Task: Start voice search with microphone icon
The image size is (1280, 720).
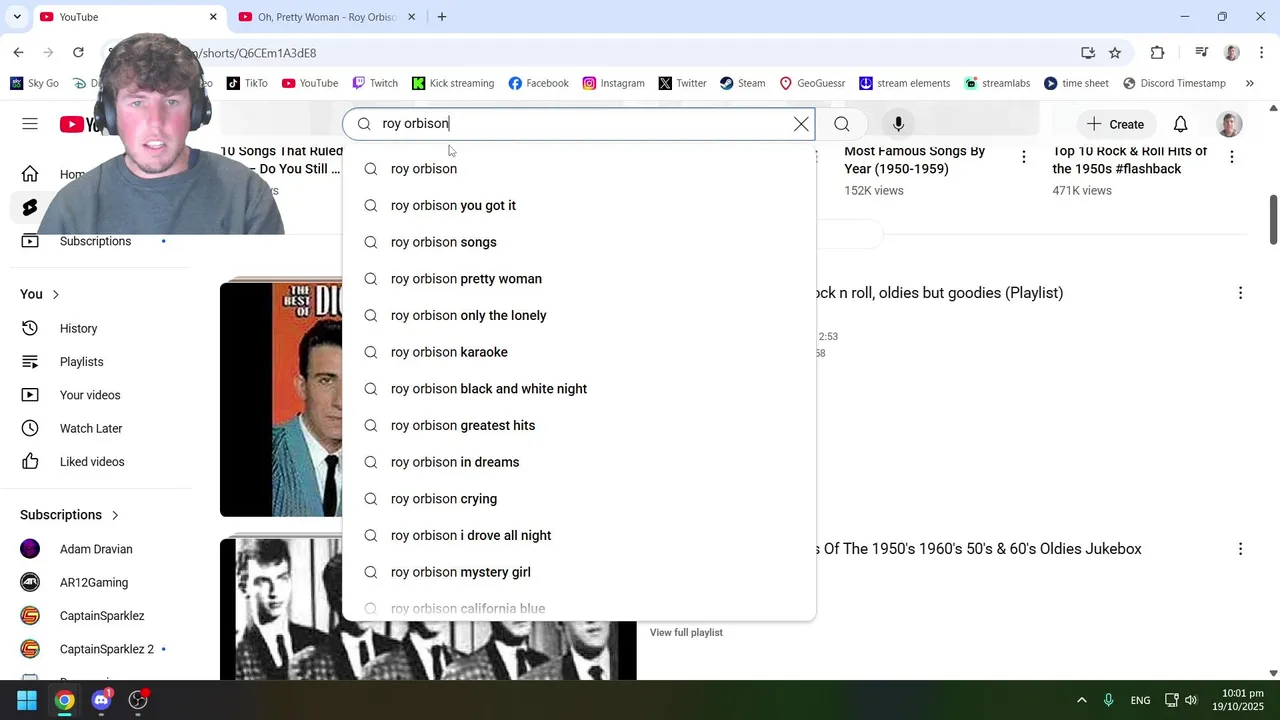Action: coord(898,124)
